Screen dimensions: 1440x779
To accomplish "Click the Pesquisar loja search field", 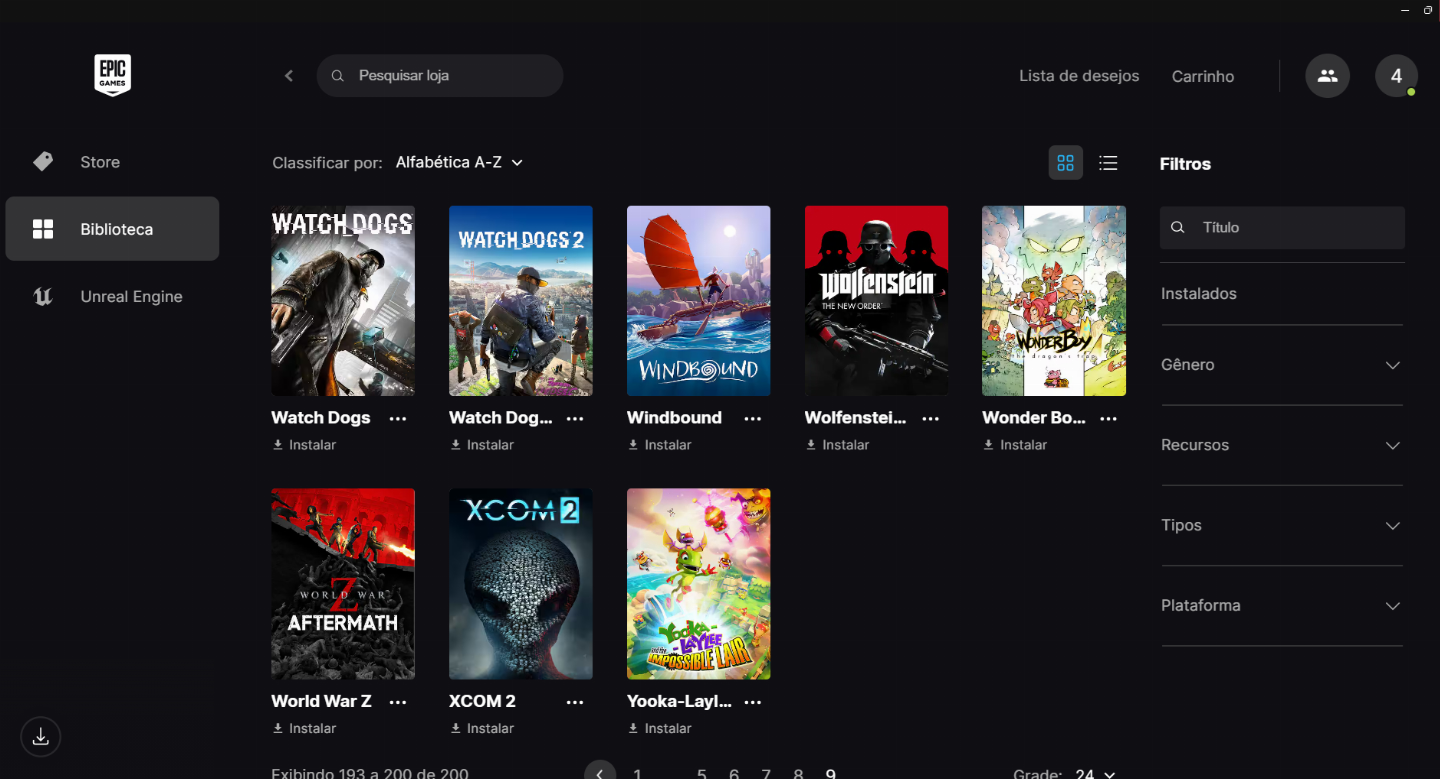I will point(440,76).
